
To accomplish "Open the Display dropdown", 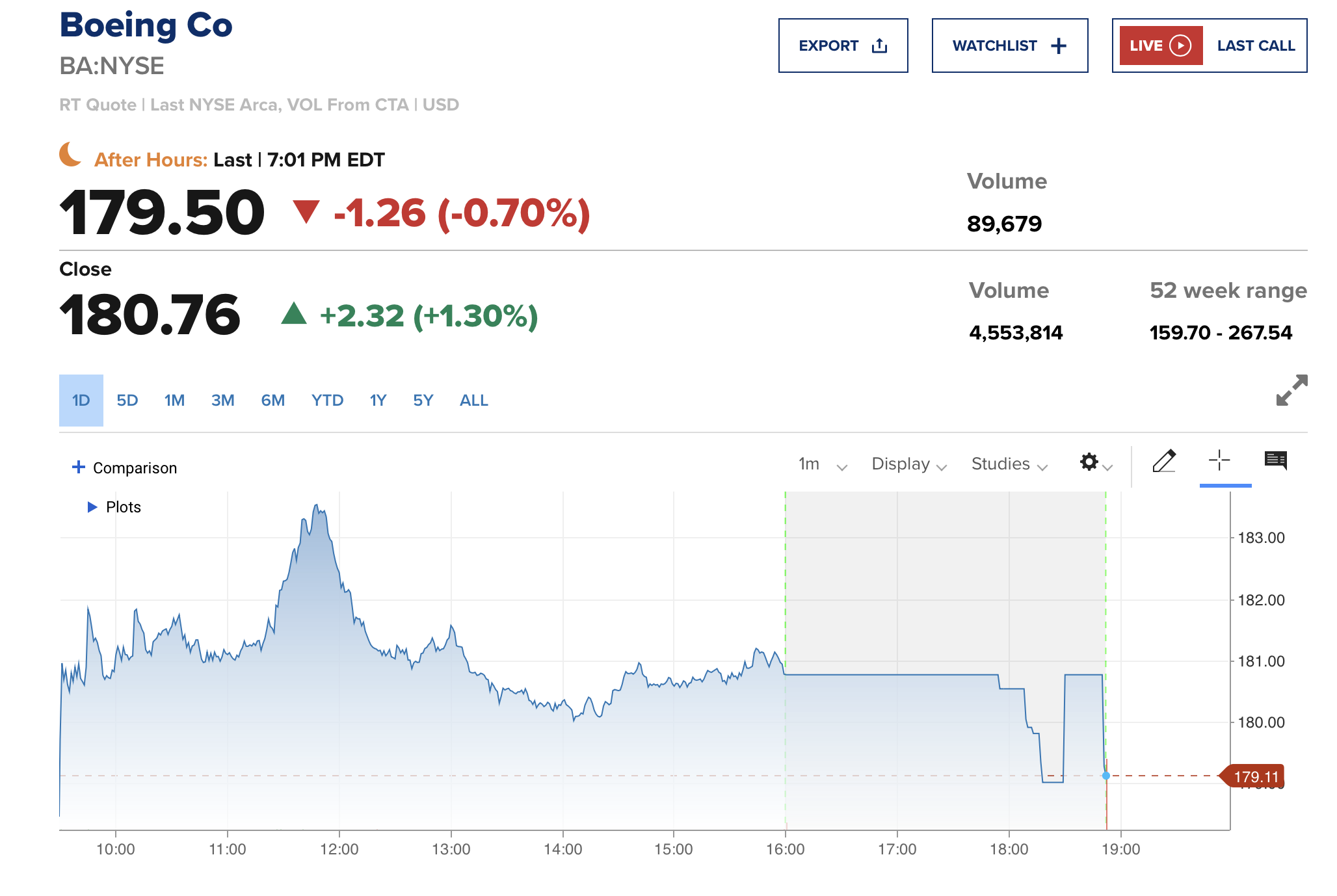I will point(909,464).
